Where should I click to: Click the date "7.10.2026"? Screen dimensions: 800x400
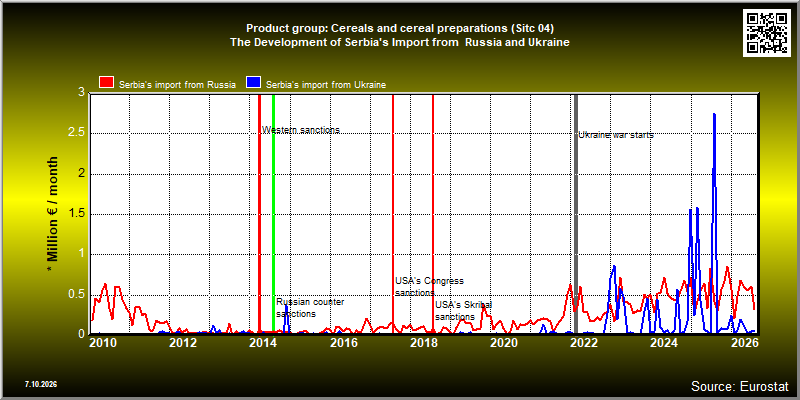40,384
